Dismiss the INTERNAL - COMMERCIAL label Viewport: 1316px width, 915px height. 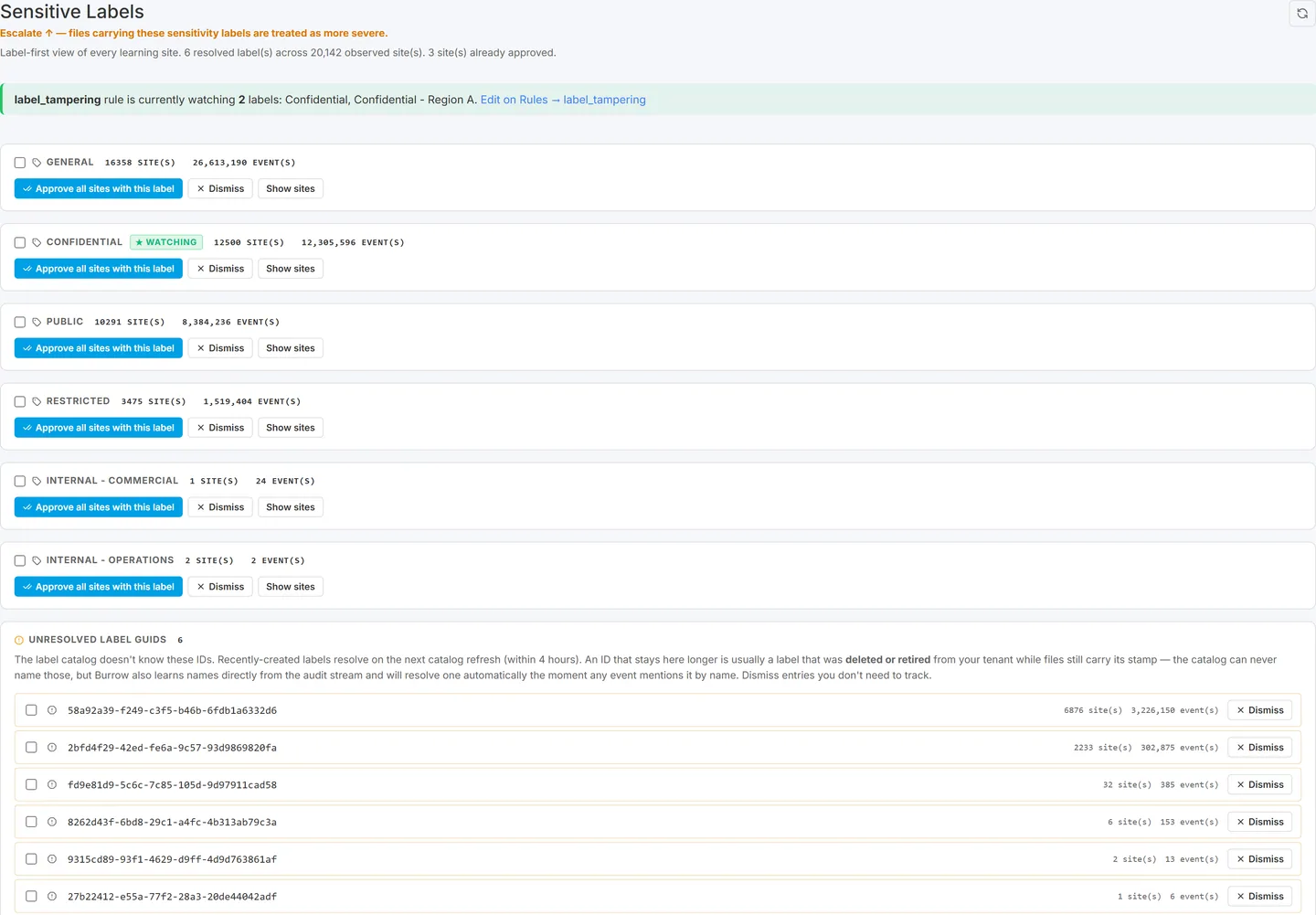[220, 507]
